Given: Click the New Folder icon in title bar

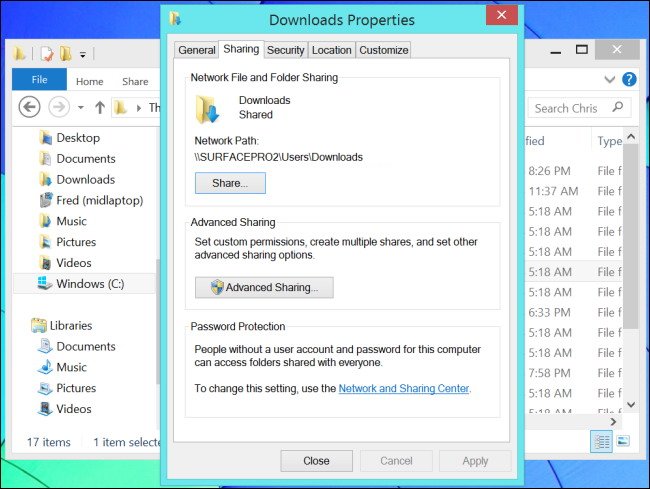Looking at the screenshot, I should [65, 54].
